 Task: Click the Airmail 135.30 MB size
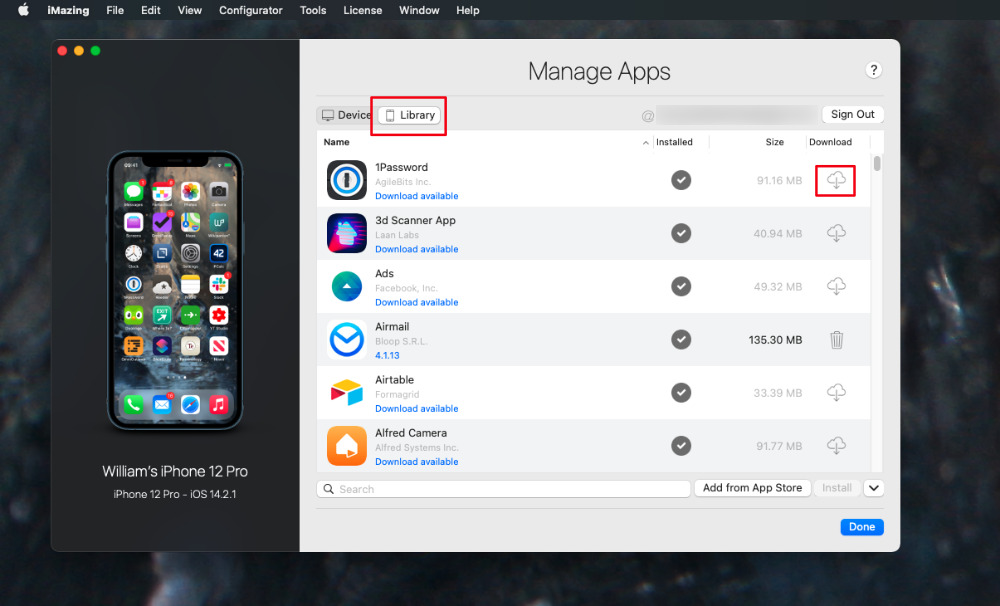pyautogui.click(x=775, y=340)
